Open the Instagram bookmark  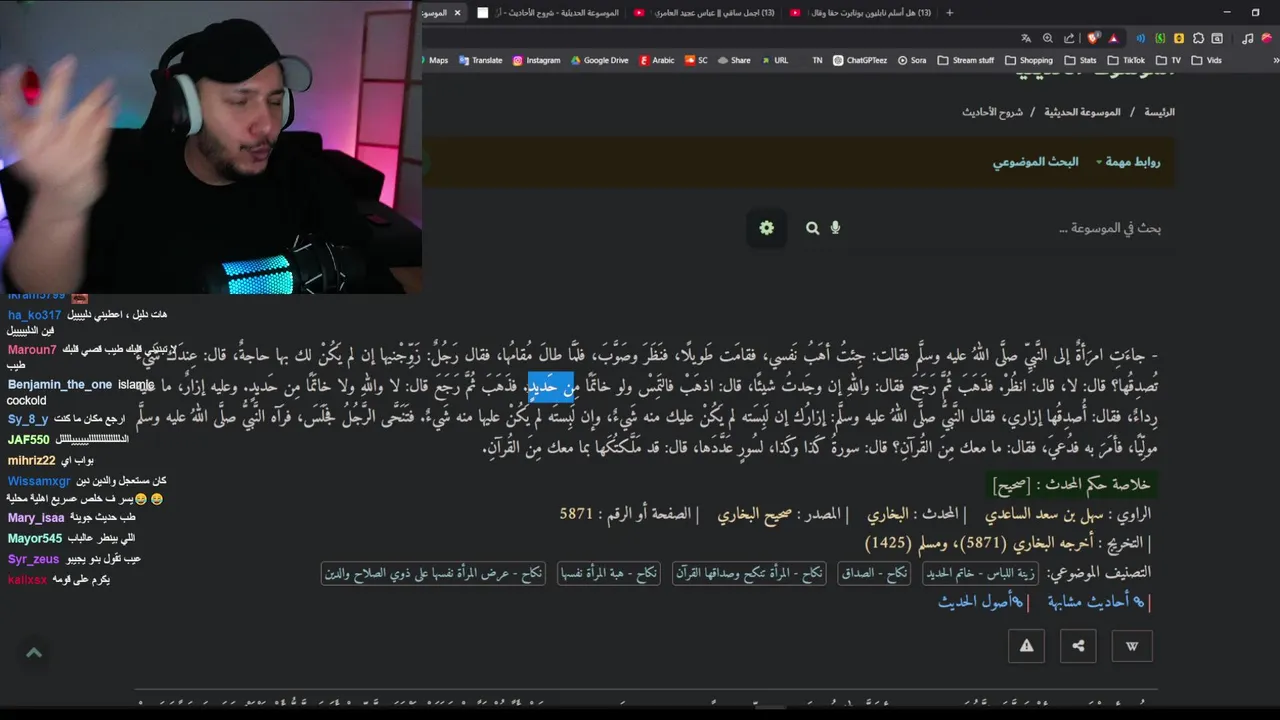point(536,60)
